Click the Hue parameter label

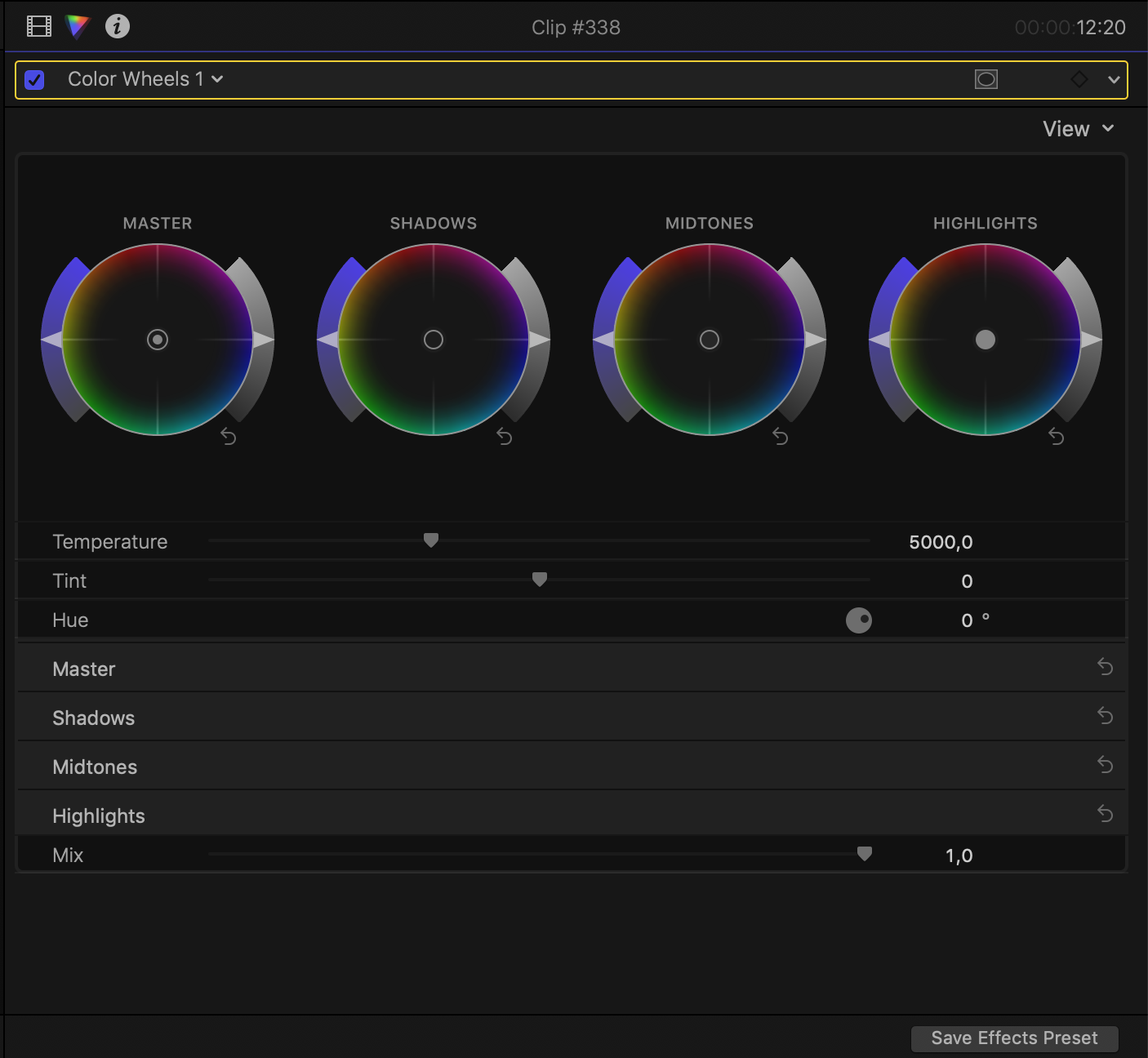coord(70,620)
